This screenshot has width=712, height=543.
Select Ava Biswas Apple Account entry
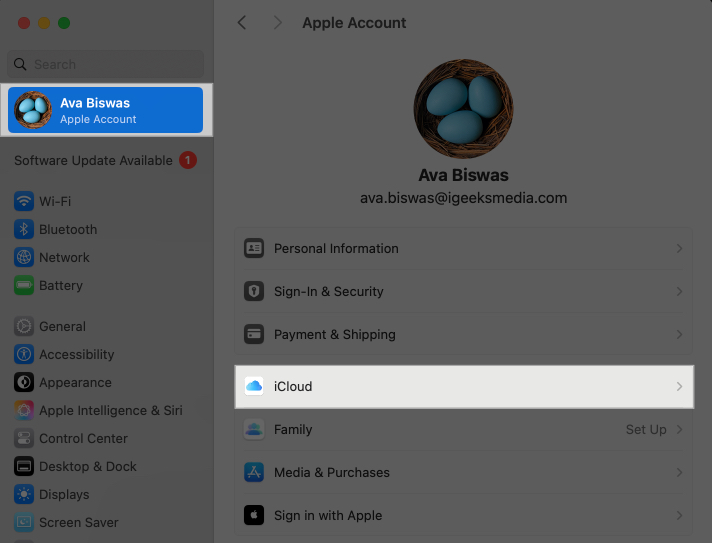coord(105,110)
